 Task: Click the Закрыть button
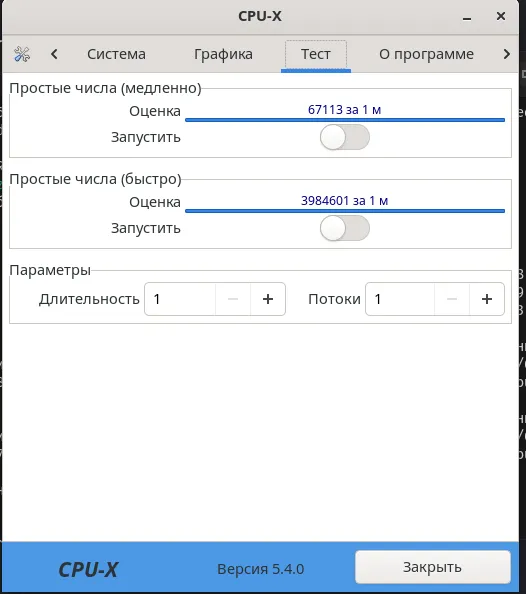tap(432, 567)
